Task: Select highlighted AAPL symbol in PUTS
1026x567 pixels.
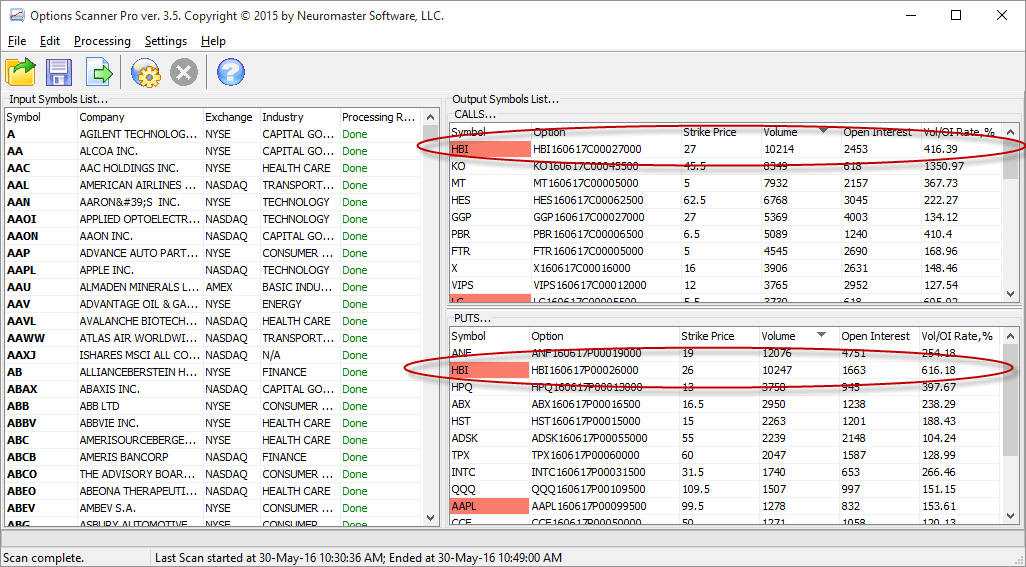Action: click(489, 506)
